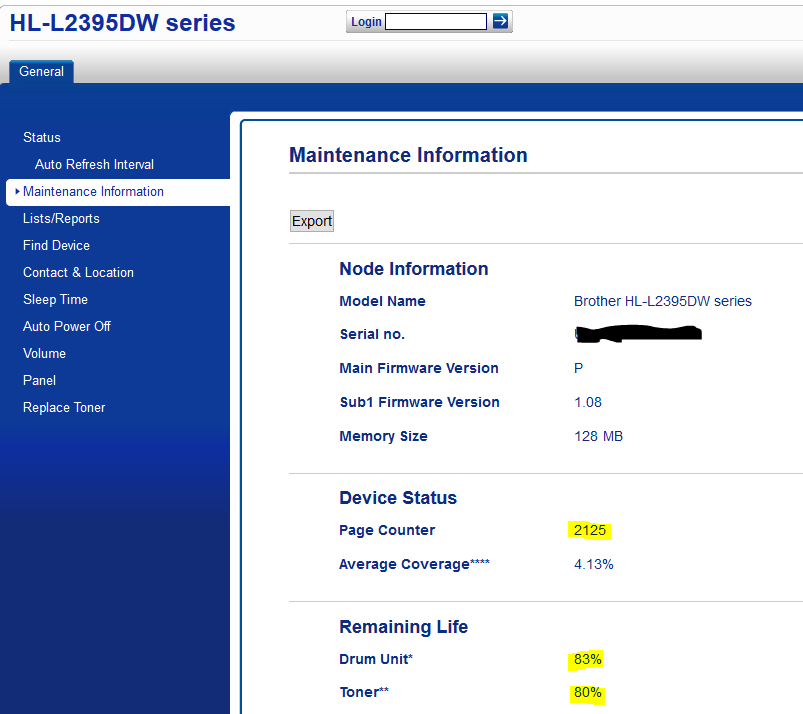The height and width of the screenshot is (714, 803).
Task: Open Auto Power Off settings
Action: click(x=67, y=326)
